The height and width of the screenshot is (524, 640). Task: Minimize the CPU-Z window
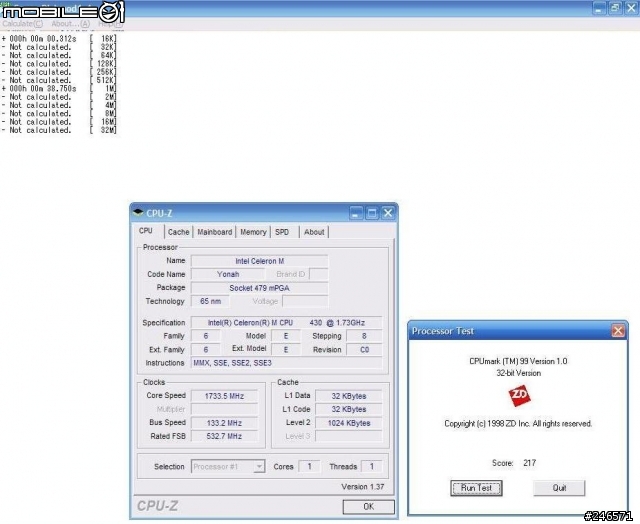(356, 213)
